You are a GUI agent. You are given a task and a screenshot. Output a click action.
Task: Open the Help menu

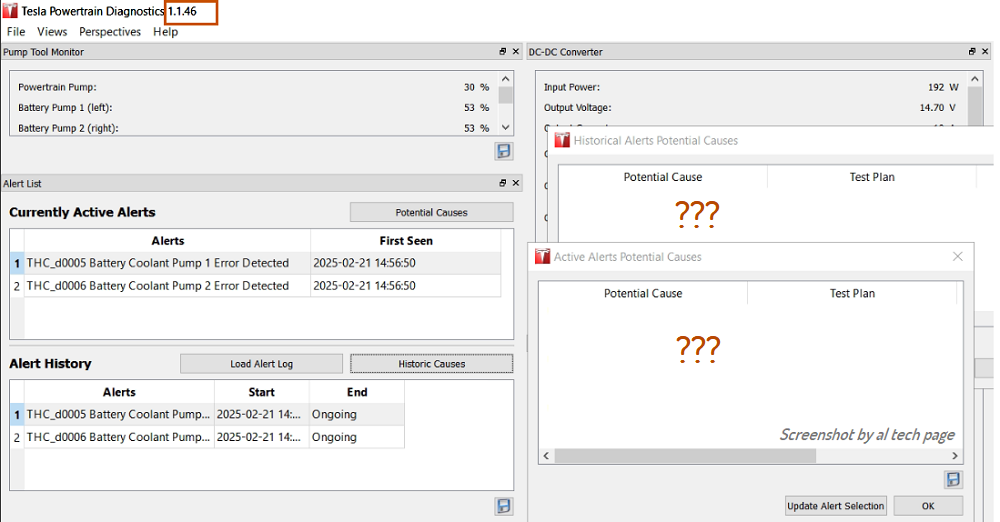click(x=165, y=31)
